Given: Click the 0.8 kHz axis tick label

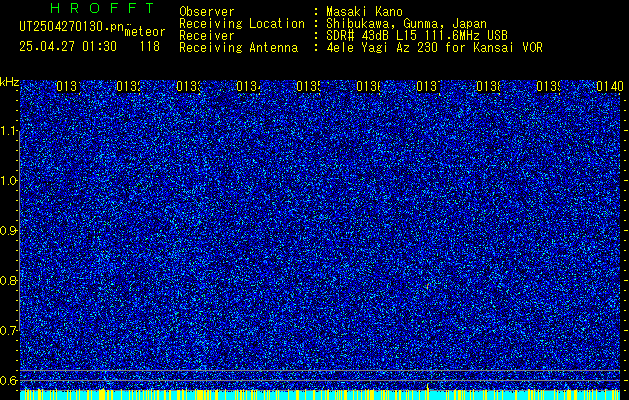Looking at the screenshot, I should pos(8,280).
